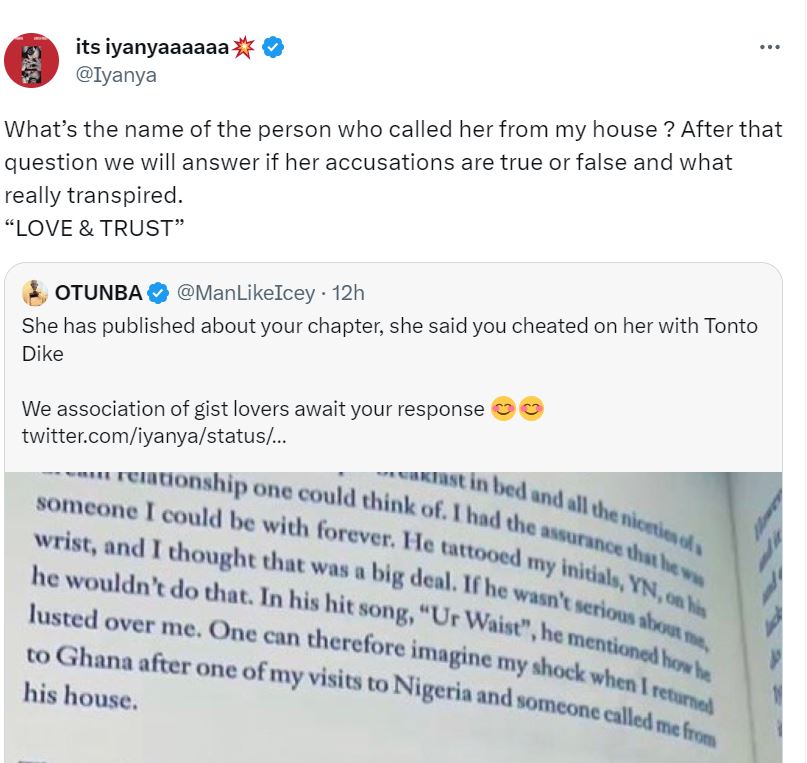Click the OTUNBA display name
The width and height of the screenshot is (807, 763).
(x=99, y=293)
